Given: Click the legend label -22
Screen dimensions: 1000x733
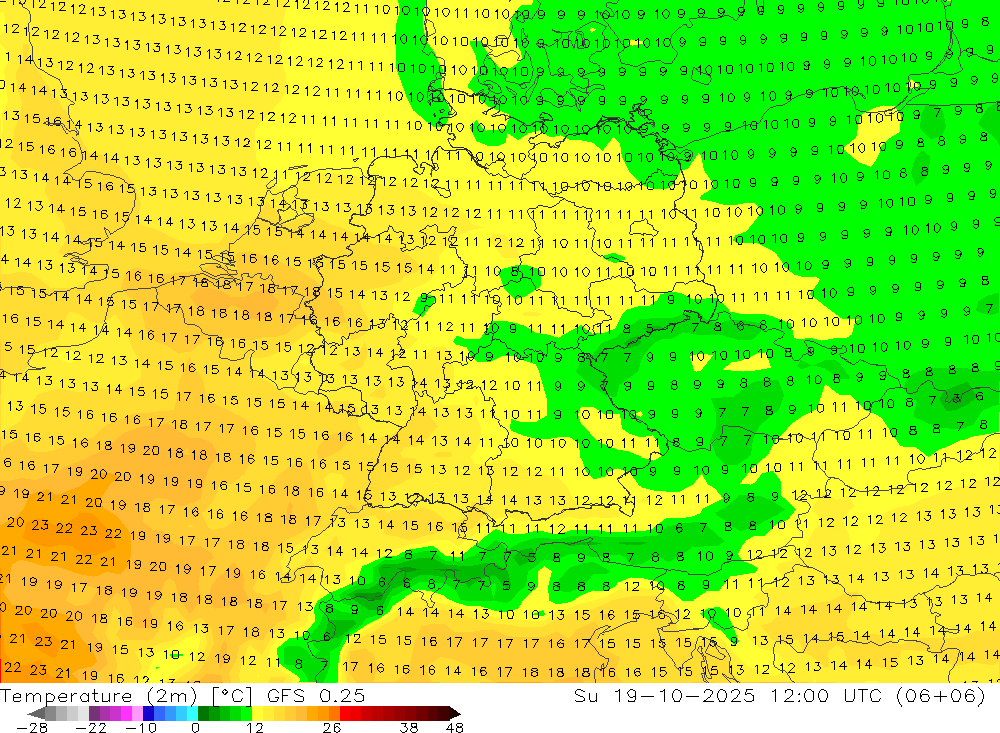Looking at the screenshot, I should [x=91, y=728].
